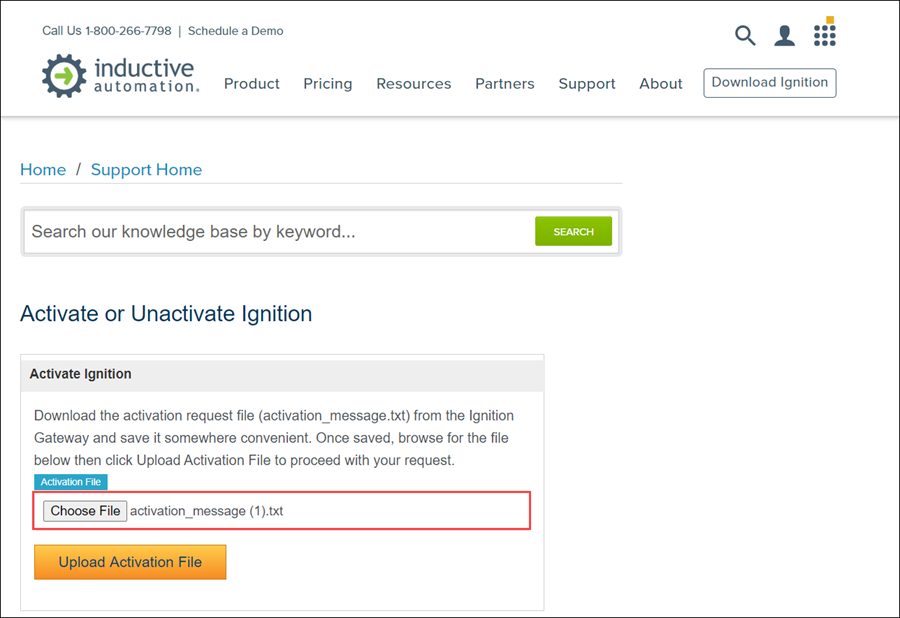Open the Support menu
This screenshot has height=618, width=900.
coord(587,84)
